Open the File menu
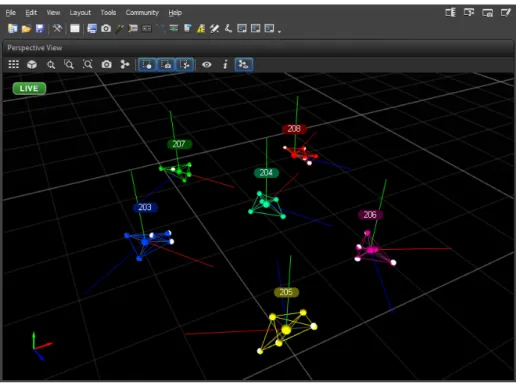 click(11, 13)
